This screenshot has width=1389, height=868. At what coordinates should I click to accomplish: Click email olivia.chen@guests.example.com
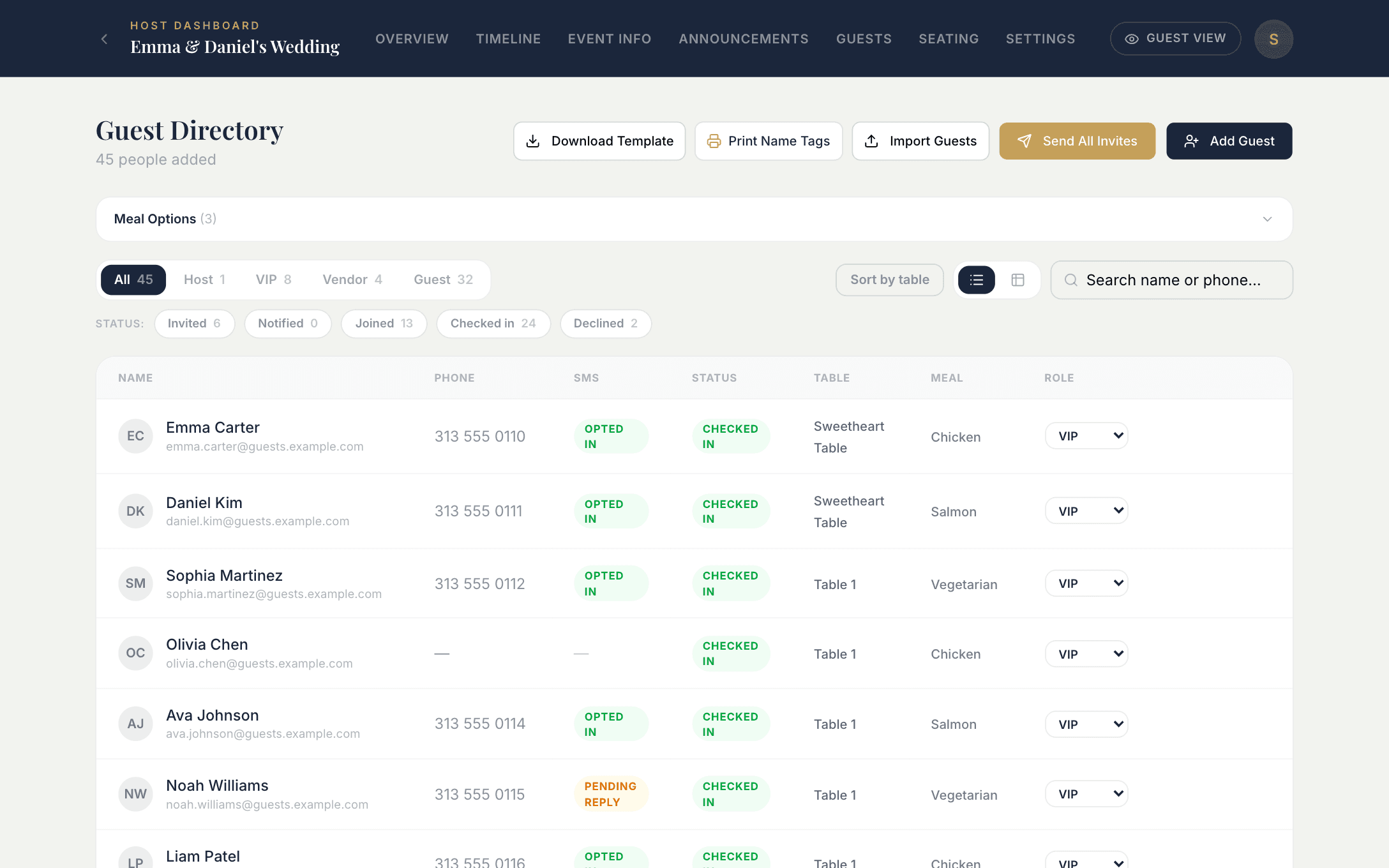click(x=259, y=664)
